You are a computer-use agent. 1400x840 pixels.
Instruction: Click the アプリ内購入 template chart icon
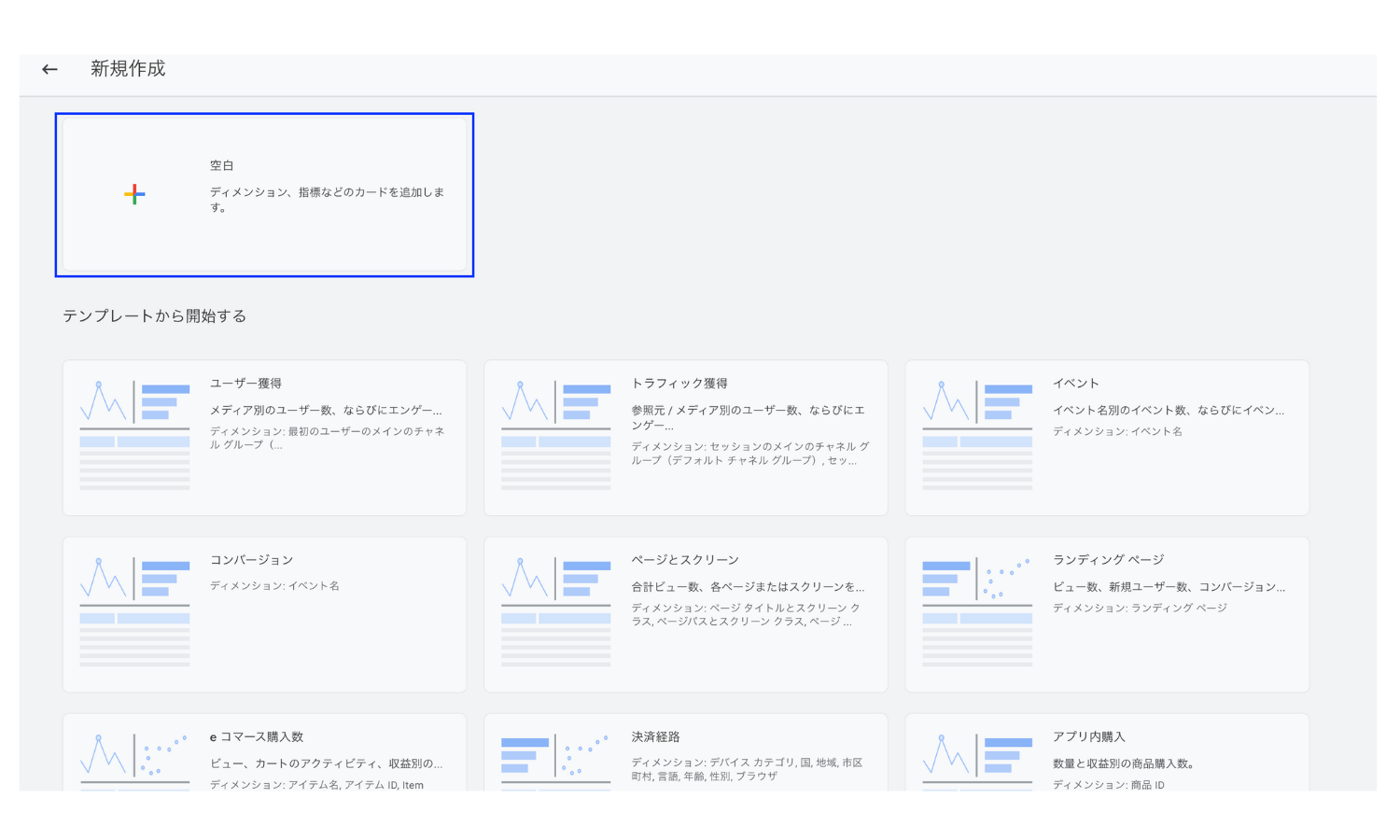click(x=977, y=758)
